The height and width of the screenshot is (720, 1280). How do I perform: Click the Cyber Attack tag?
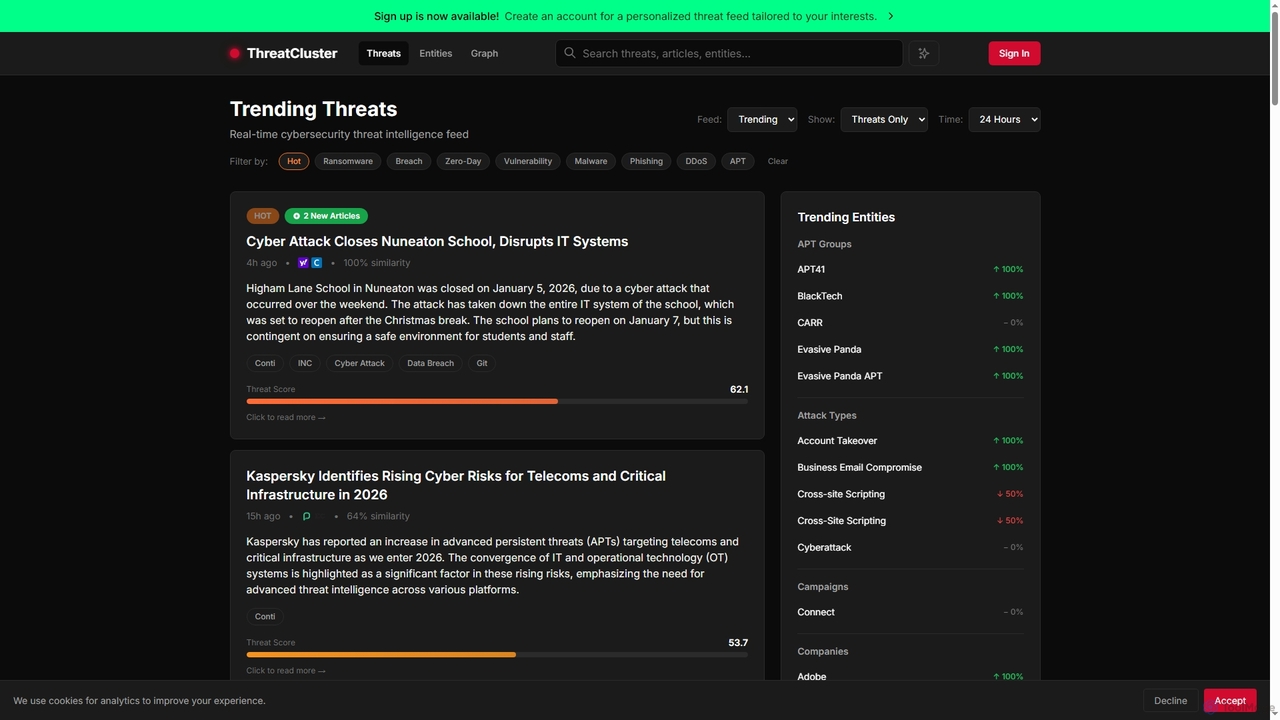359,363
